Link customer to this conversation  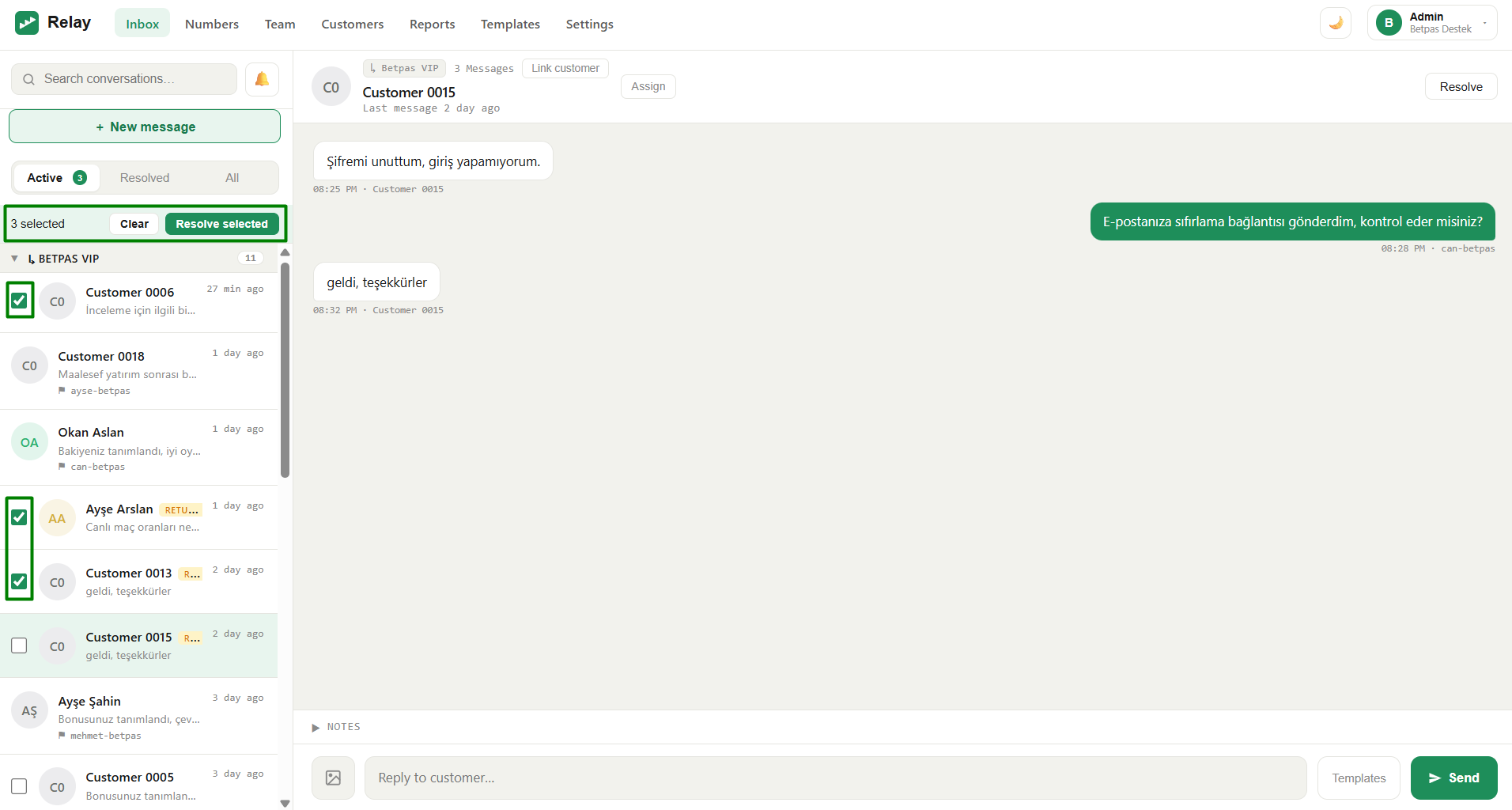point(565,68)
